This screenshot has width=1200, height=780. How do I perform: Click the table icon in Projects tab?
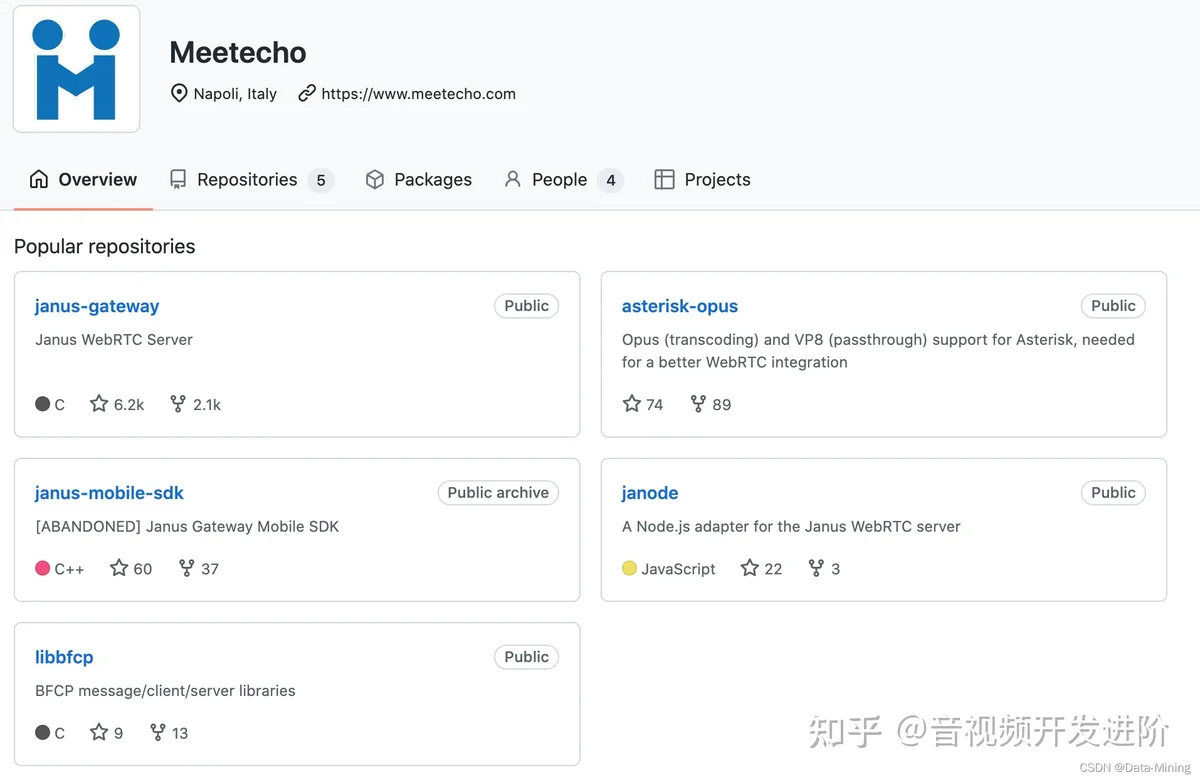(x=664, y=180)
